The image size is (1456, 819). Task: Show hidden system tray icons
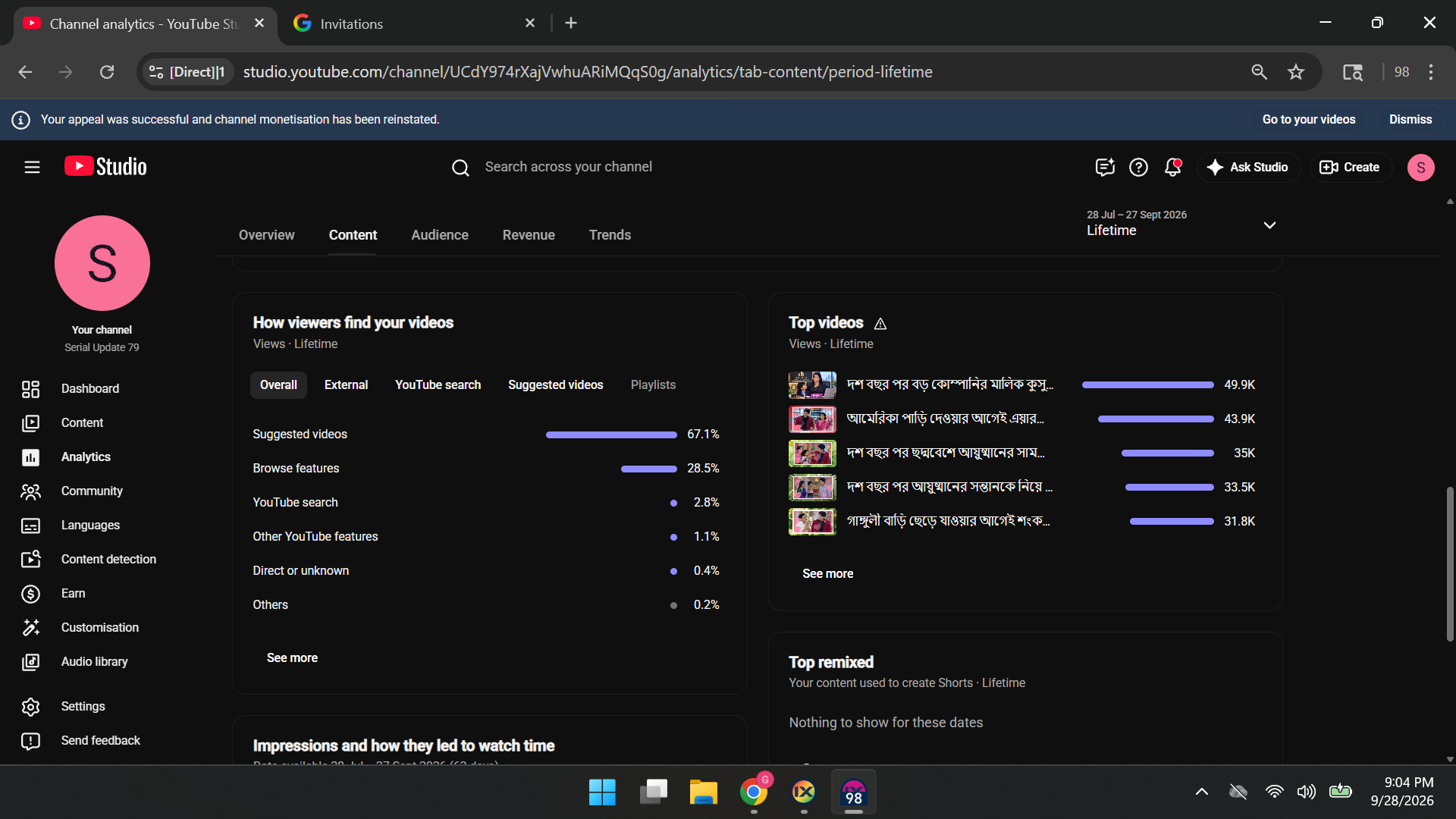coord(1201,792)
